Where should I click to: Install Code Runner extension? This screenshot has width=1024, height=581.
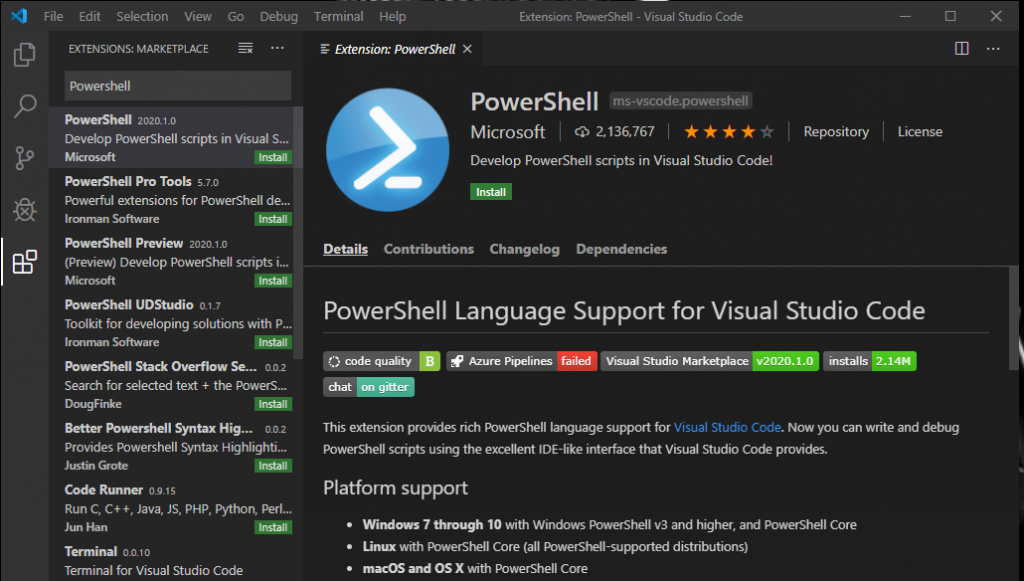pyautogui.click(x=273, y=527)
